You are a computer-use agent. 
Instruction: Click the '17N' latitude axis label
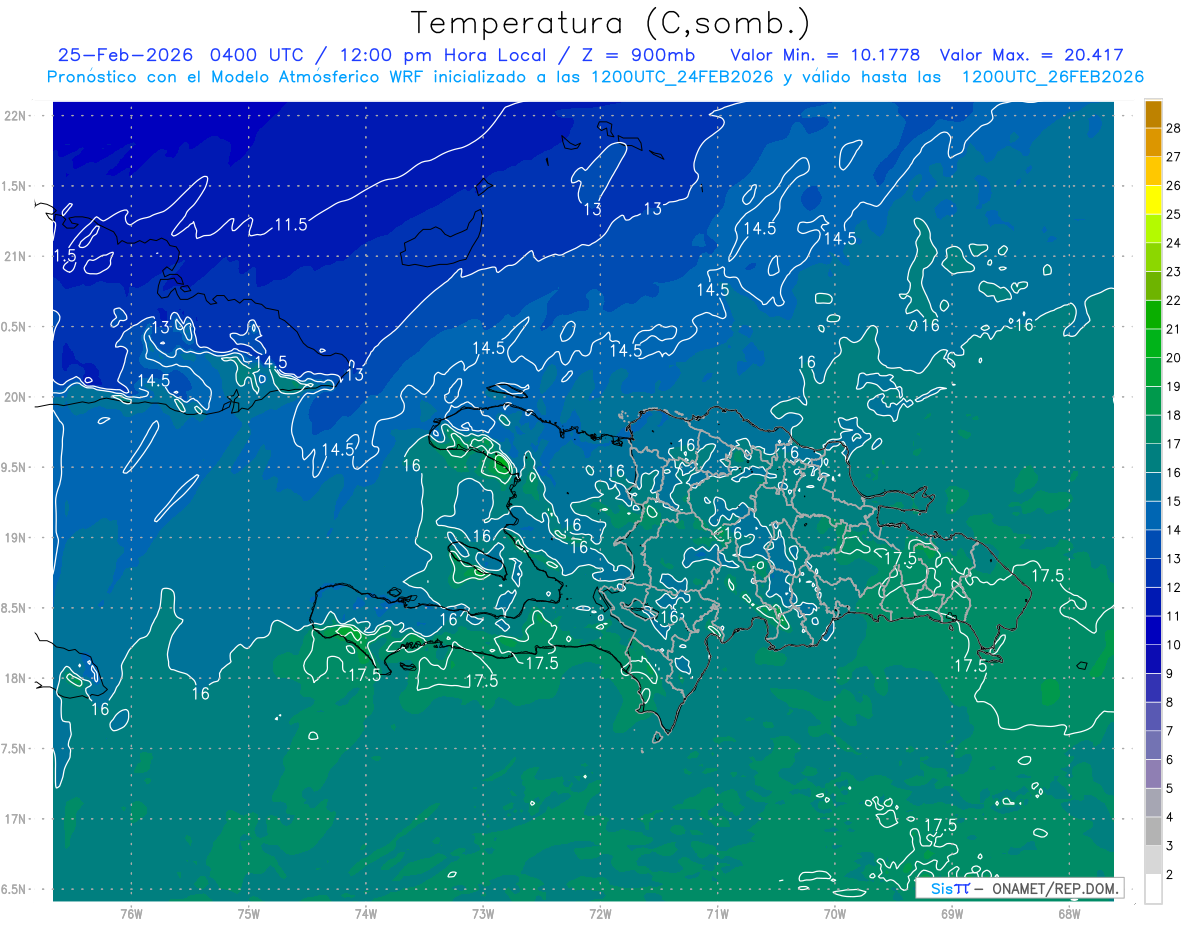15,819
